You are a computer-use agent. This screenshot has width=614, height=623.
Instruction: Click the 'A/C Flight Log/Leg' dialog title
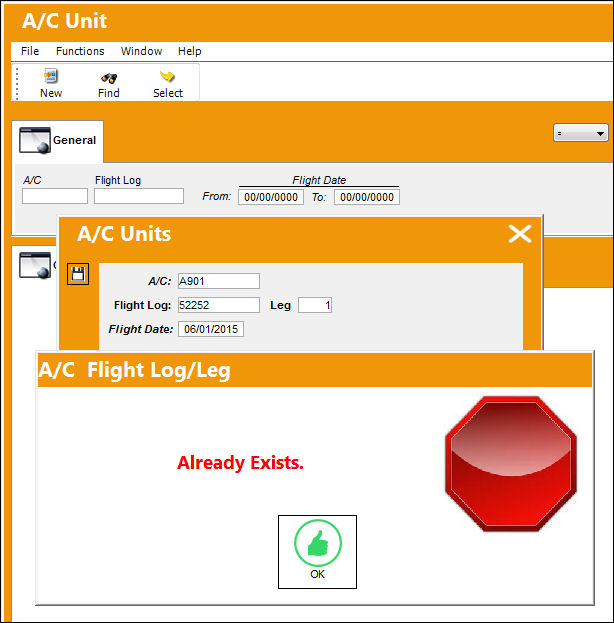point(134,370)
